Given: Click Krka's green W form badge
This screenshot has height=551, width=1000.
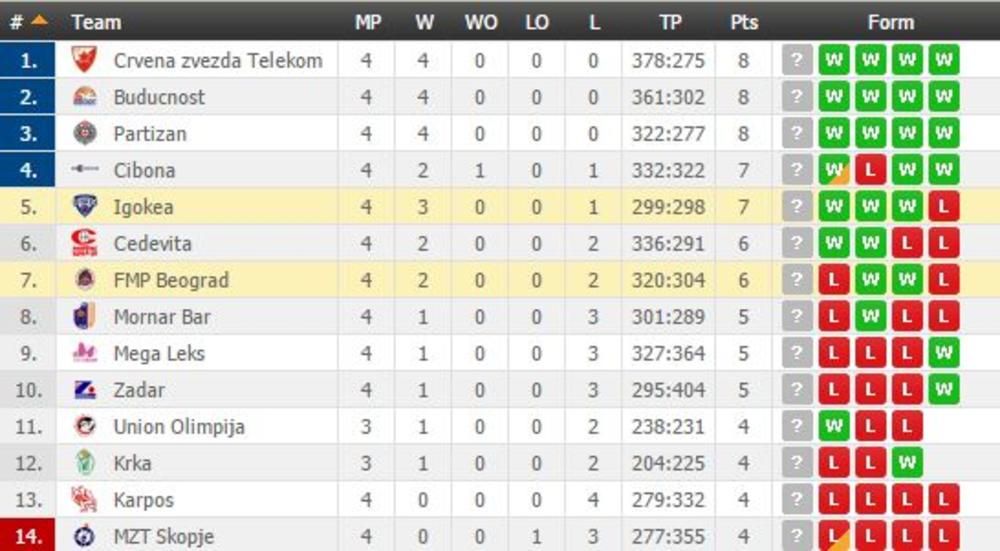Looking at the screenshot, I should point(906,463).
